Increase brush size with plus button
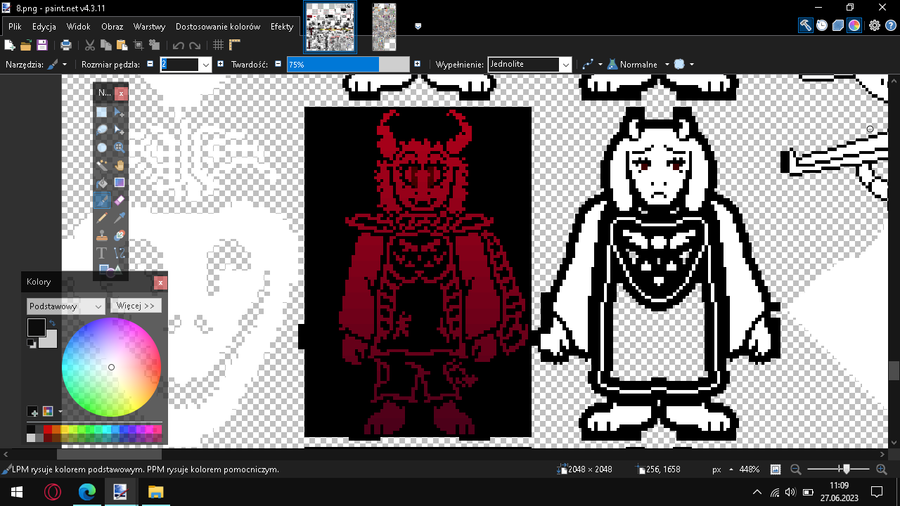The height and width of the screenshot is (506, 900). coord(220,64)
